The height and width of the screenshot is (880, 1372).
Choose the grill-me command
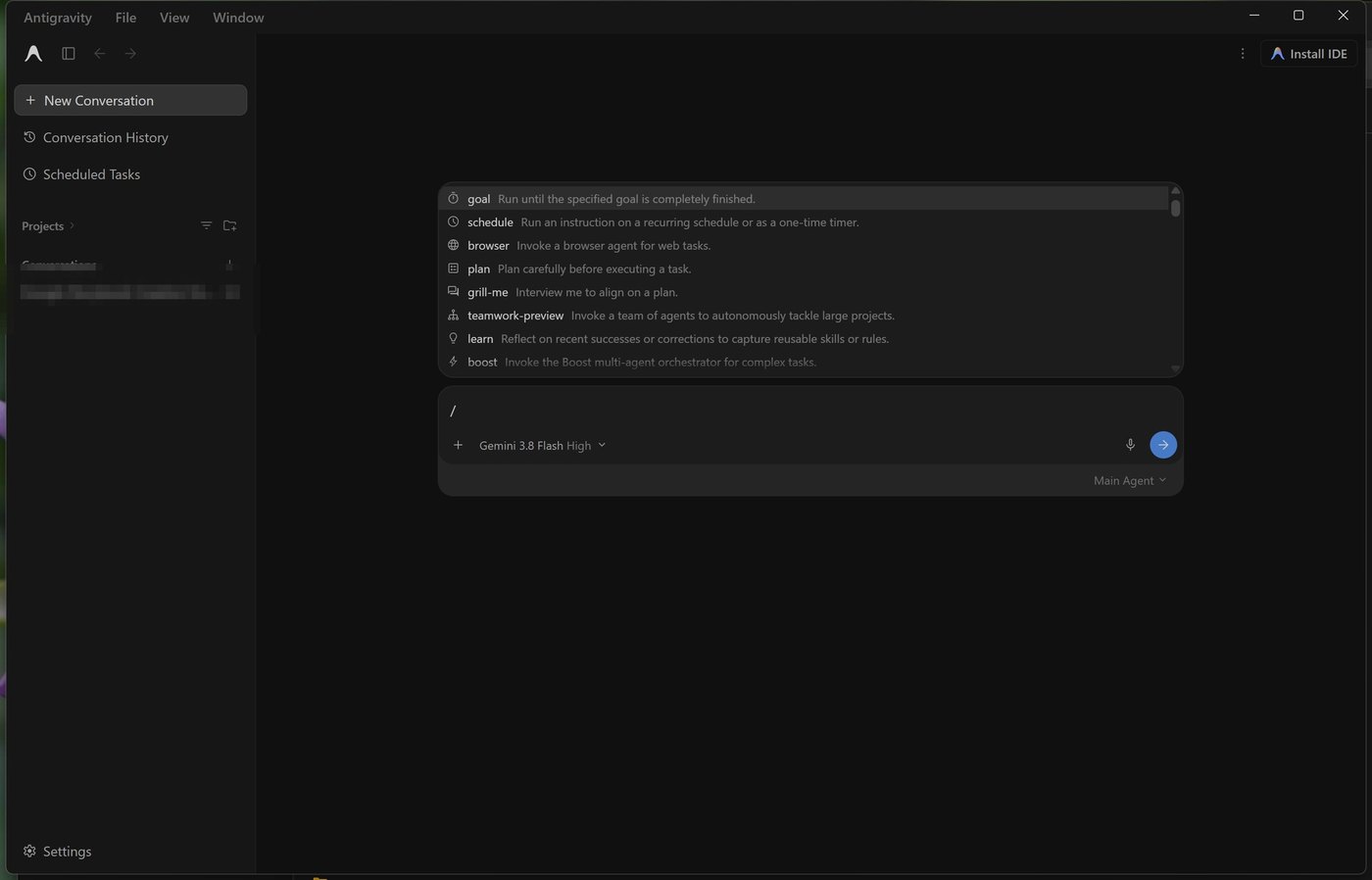coord(804,292)
